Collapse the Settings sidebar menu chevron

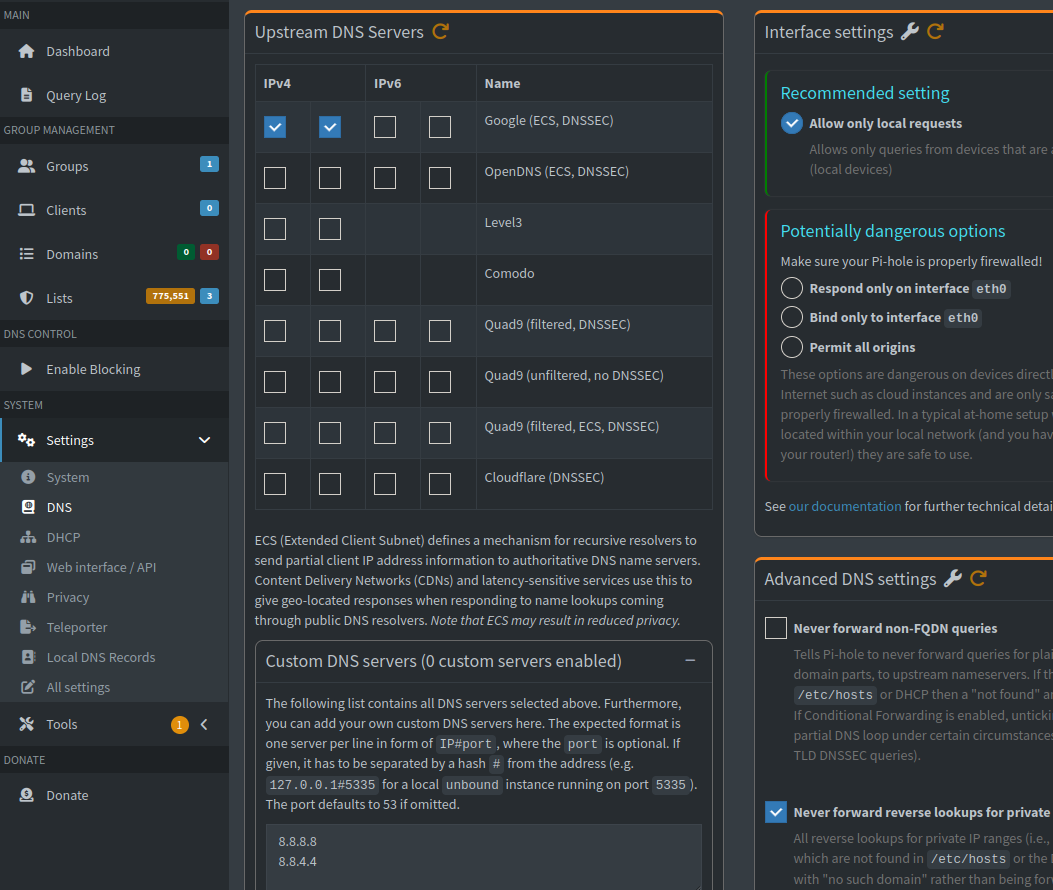[x=205, y=440]
